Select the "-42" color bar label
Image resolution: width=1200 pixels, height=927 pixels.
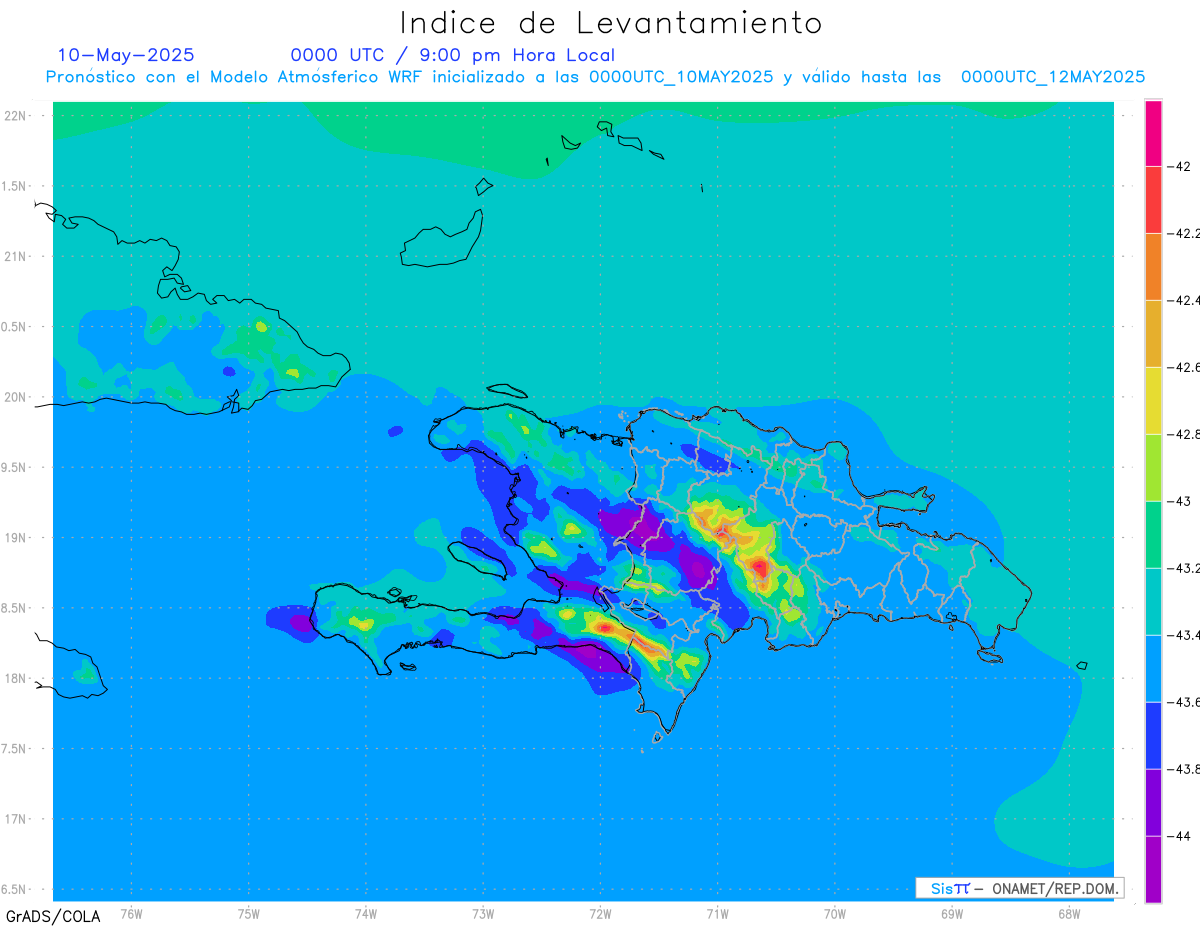1180,166
